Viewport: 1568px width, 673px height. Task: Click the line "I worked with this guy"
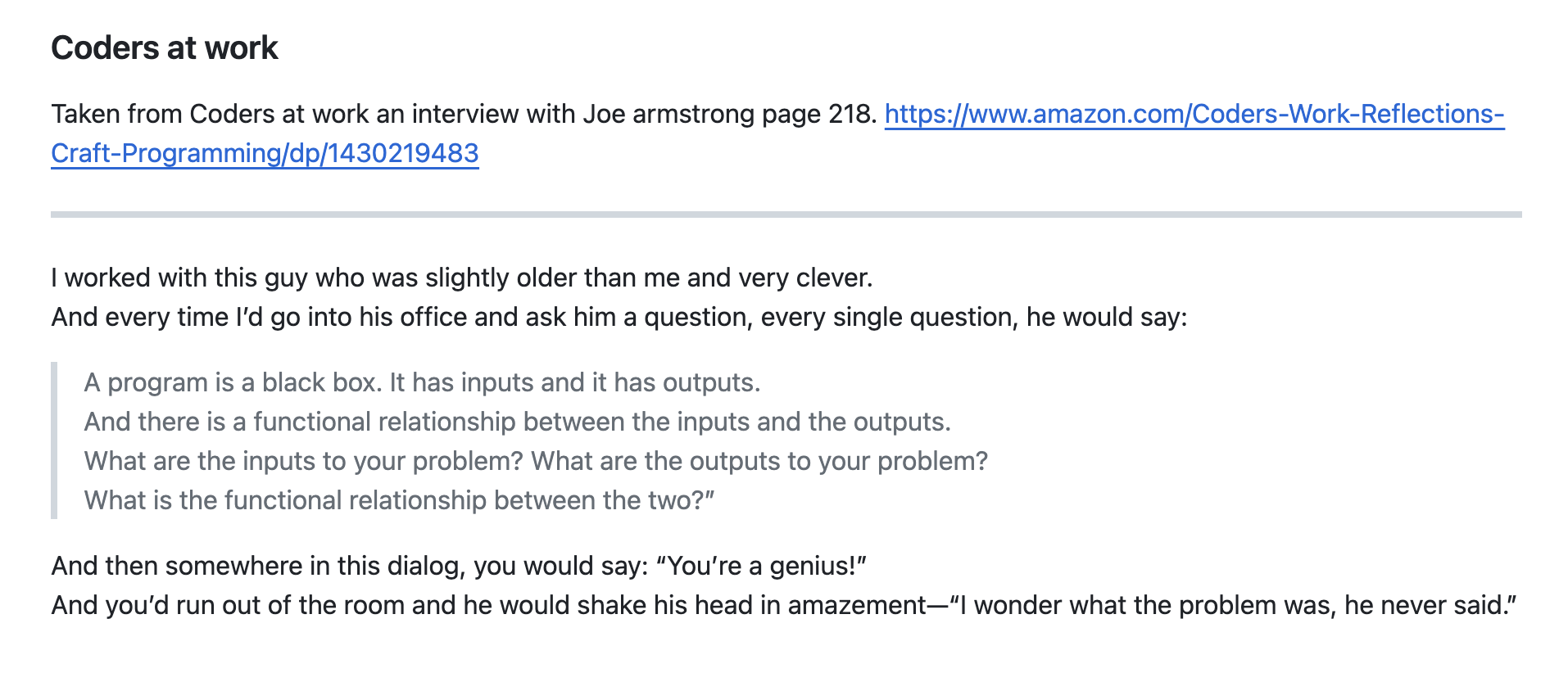pyautogui.click(x=461, y=278)
